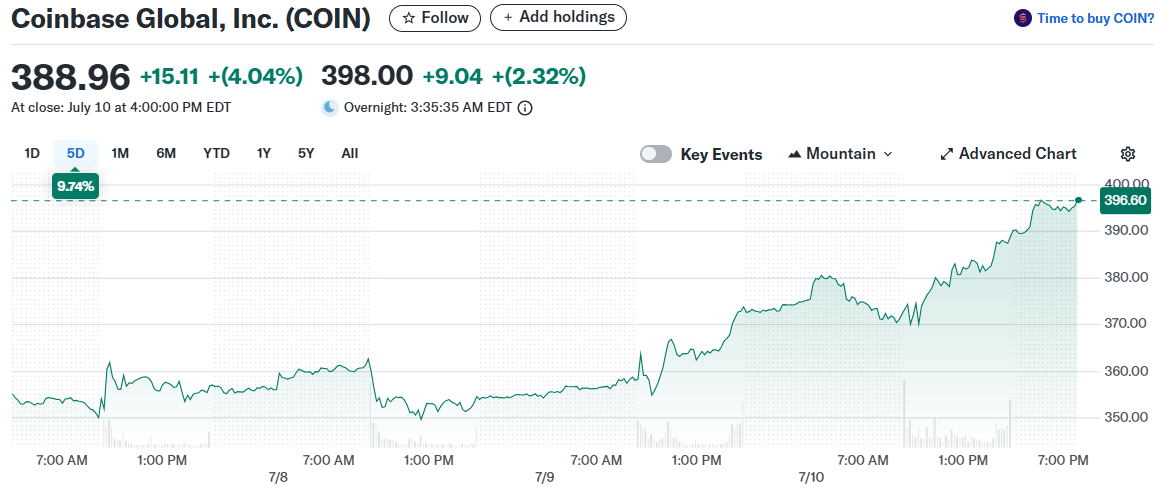
Task: Click the 350.00 price axis label
Action: [1126, 418]
